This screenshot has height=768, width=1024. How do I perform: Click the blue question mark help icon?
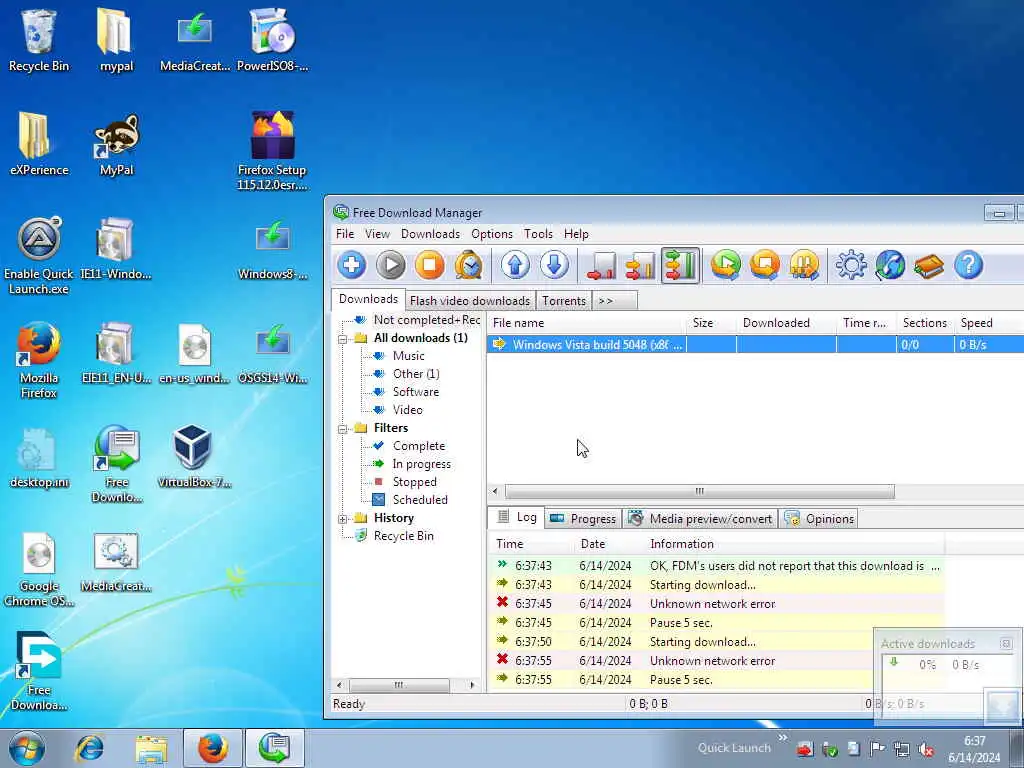tap(968, 265)
